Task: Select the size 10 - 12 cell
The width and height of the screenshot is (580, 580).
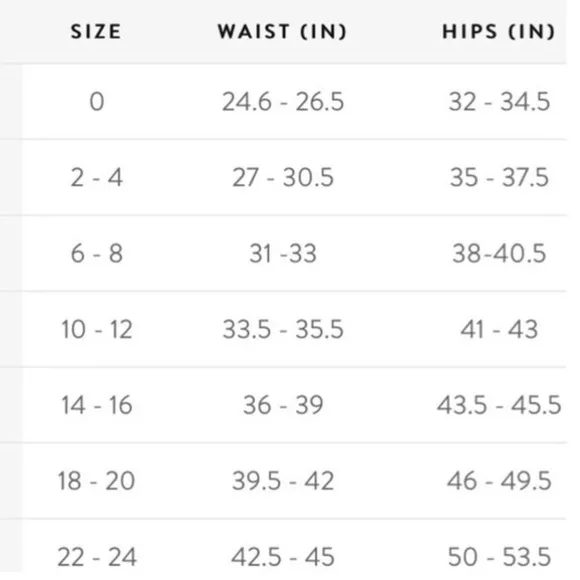Action: pos(97,330)
